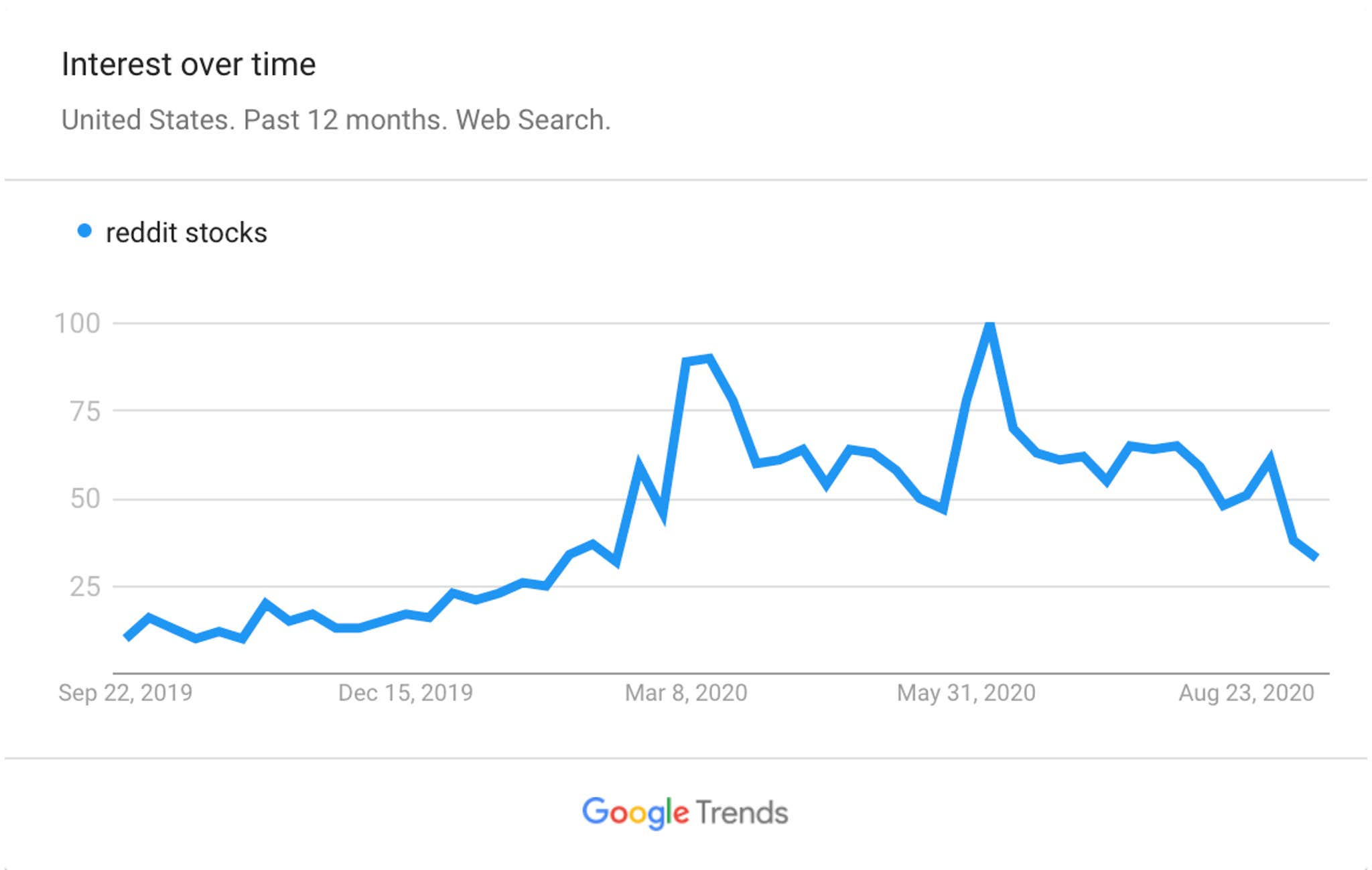Image resolution: width=1372 pixels, height=870 pixels.
Task: Click the blue legend dot for reddit stocks
Action: (84, 231)
